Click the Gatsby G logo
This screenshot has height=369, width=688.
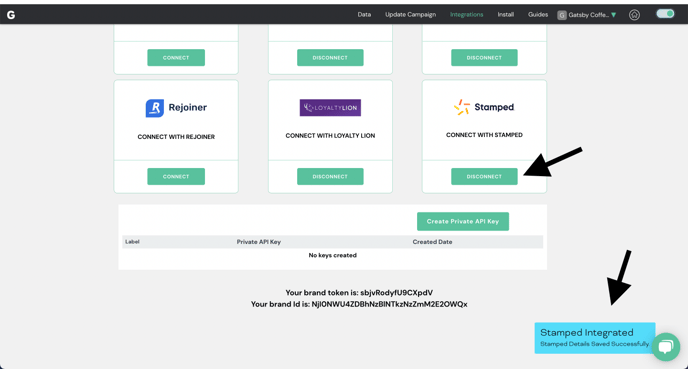click(x=11, y=15)
